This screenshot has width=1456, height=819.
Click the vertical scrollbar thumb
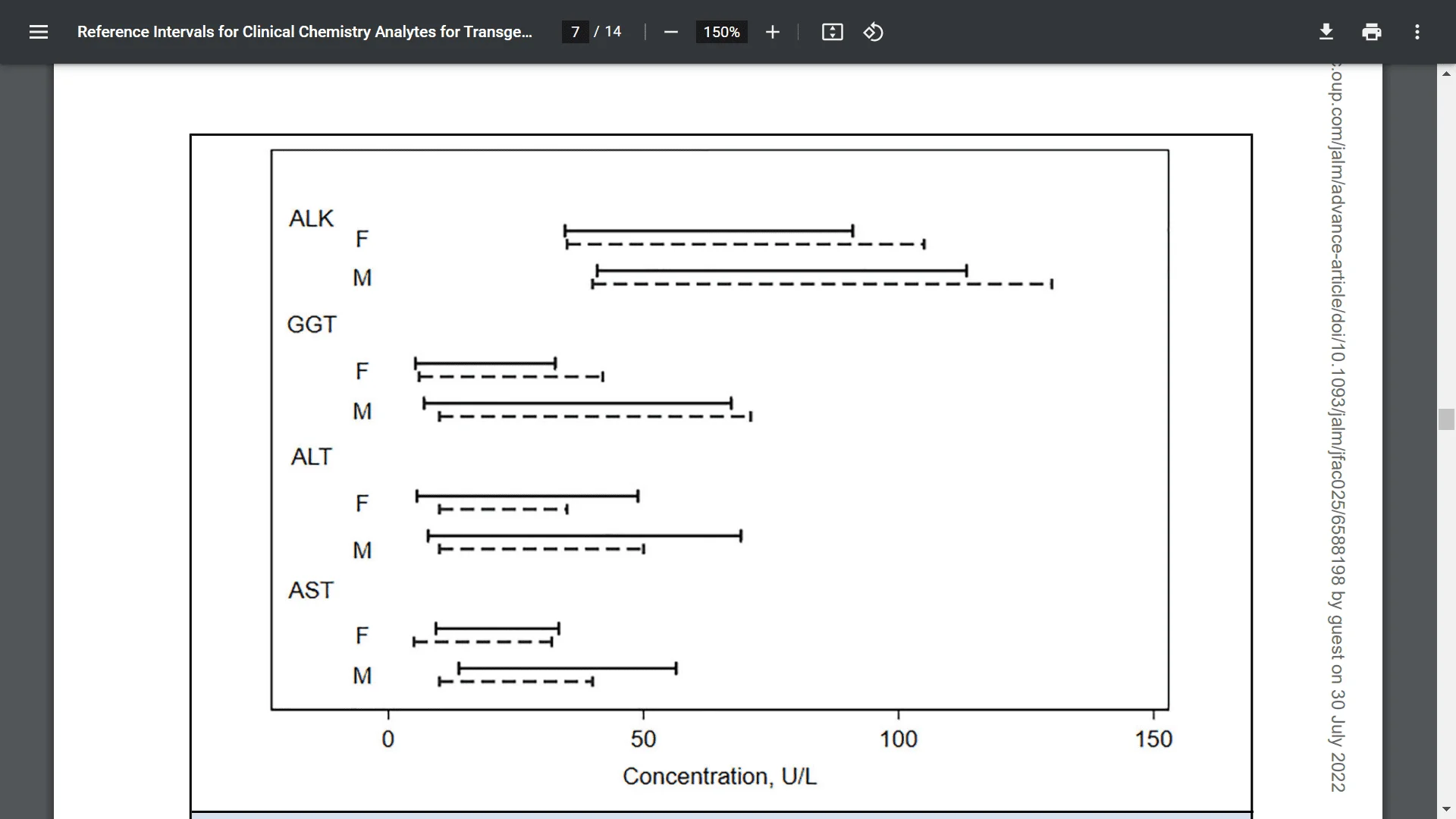pos(1446,419)
